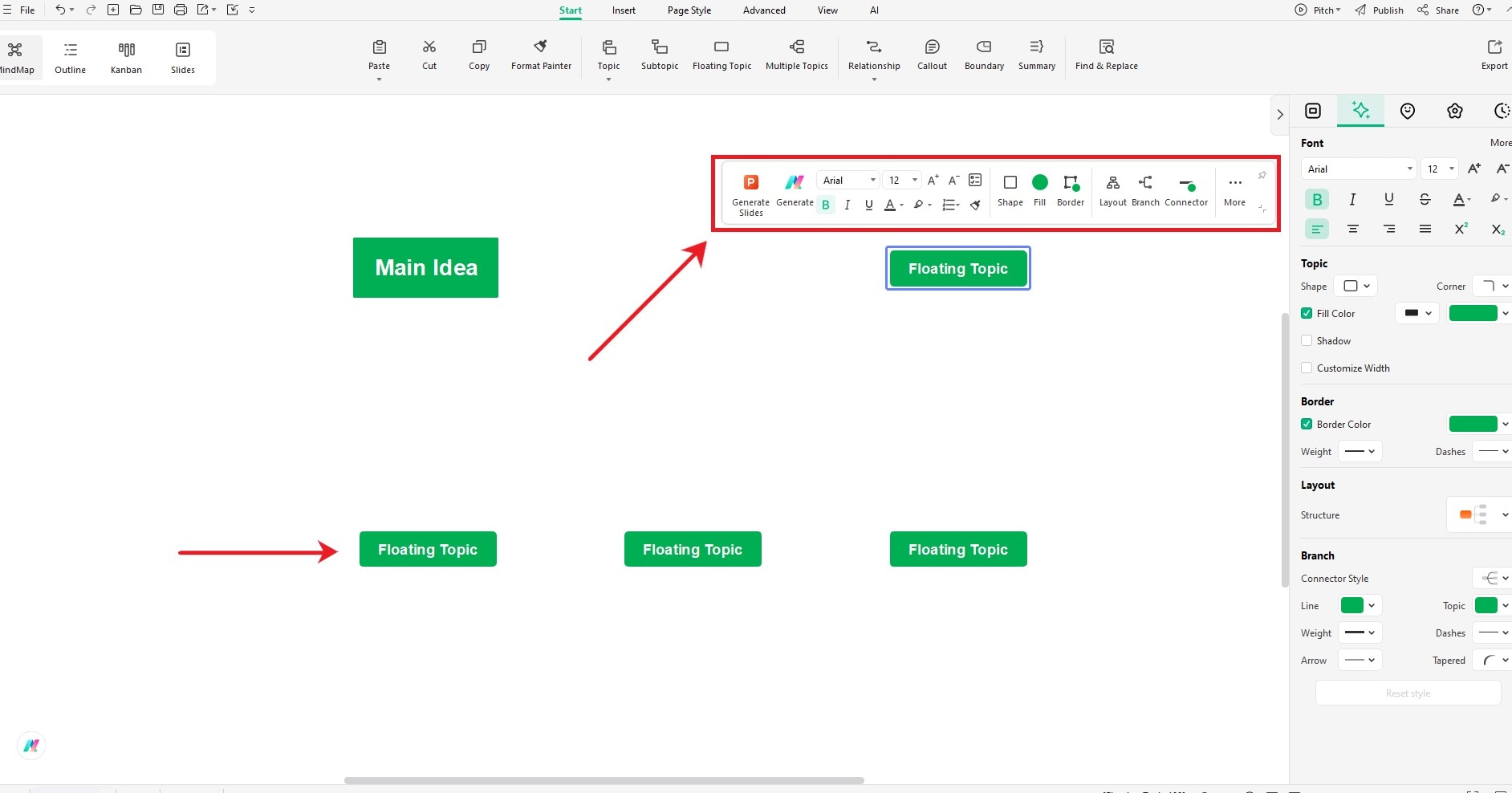Screen dimensions: 1512x793
Task: Pin the floating toolbar with pin icon
Action: click(1262, 175)
